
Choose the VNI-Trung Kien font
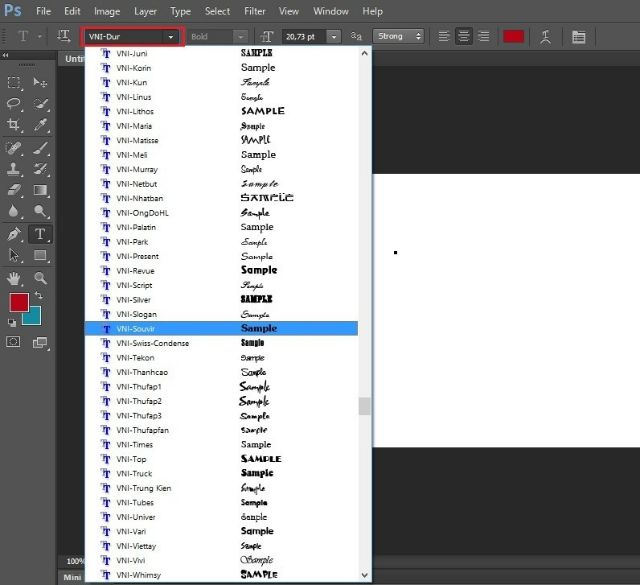point(221,488)
